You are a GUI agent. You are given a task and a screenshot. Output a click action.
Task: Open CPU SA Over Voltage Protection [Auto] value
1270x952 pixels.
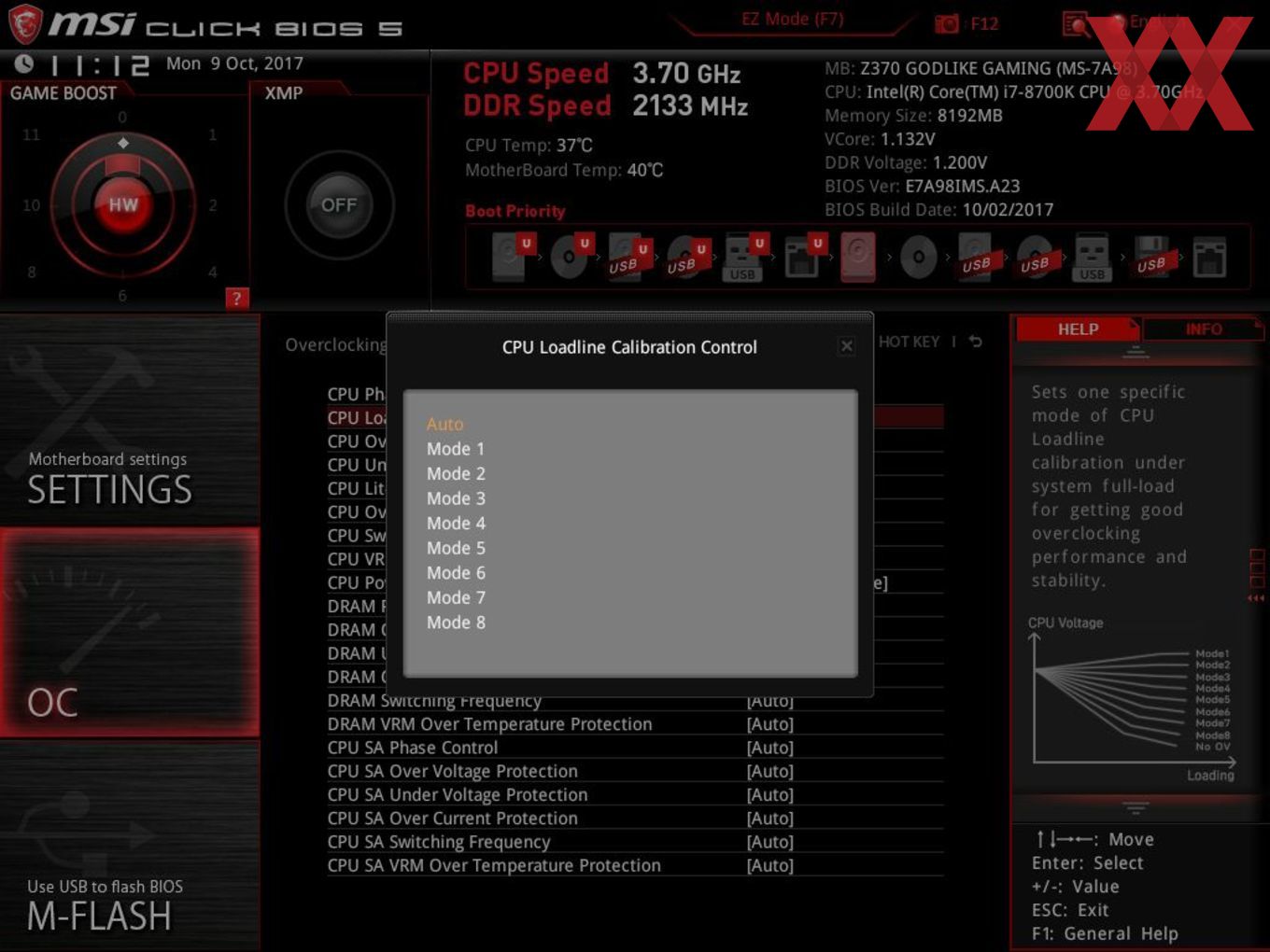click(770, 771)
